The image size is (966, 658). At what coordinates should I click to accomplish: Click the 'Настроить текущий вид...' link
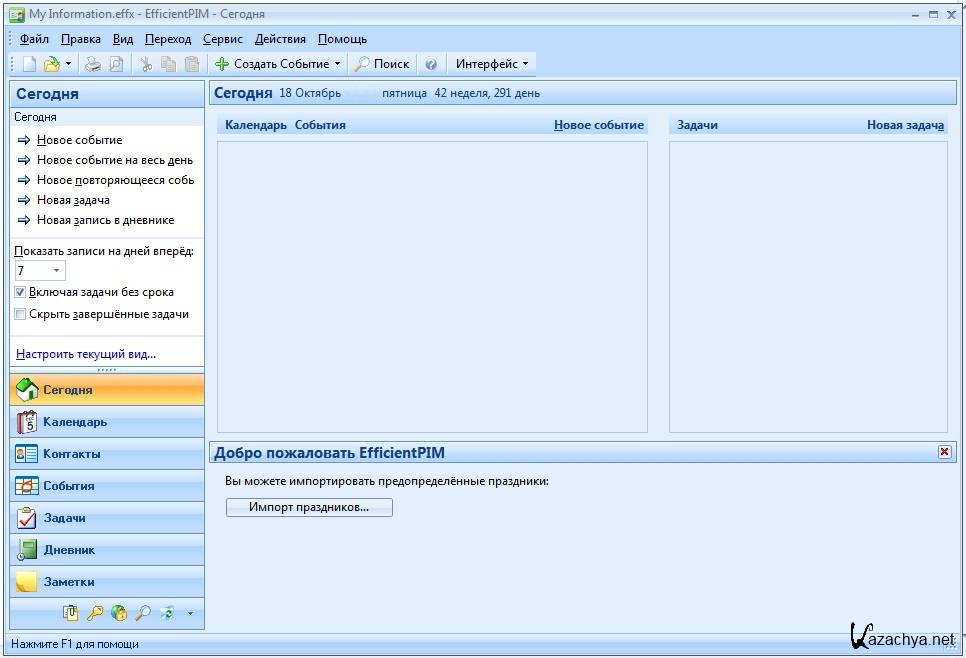(86, 354)
